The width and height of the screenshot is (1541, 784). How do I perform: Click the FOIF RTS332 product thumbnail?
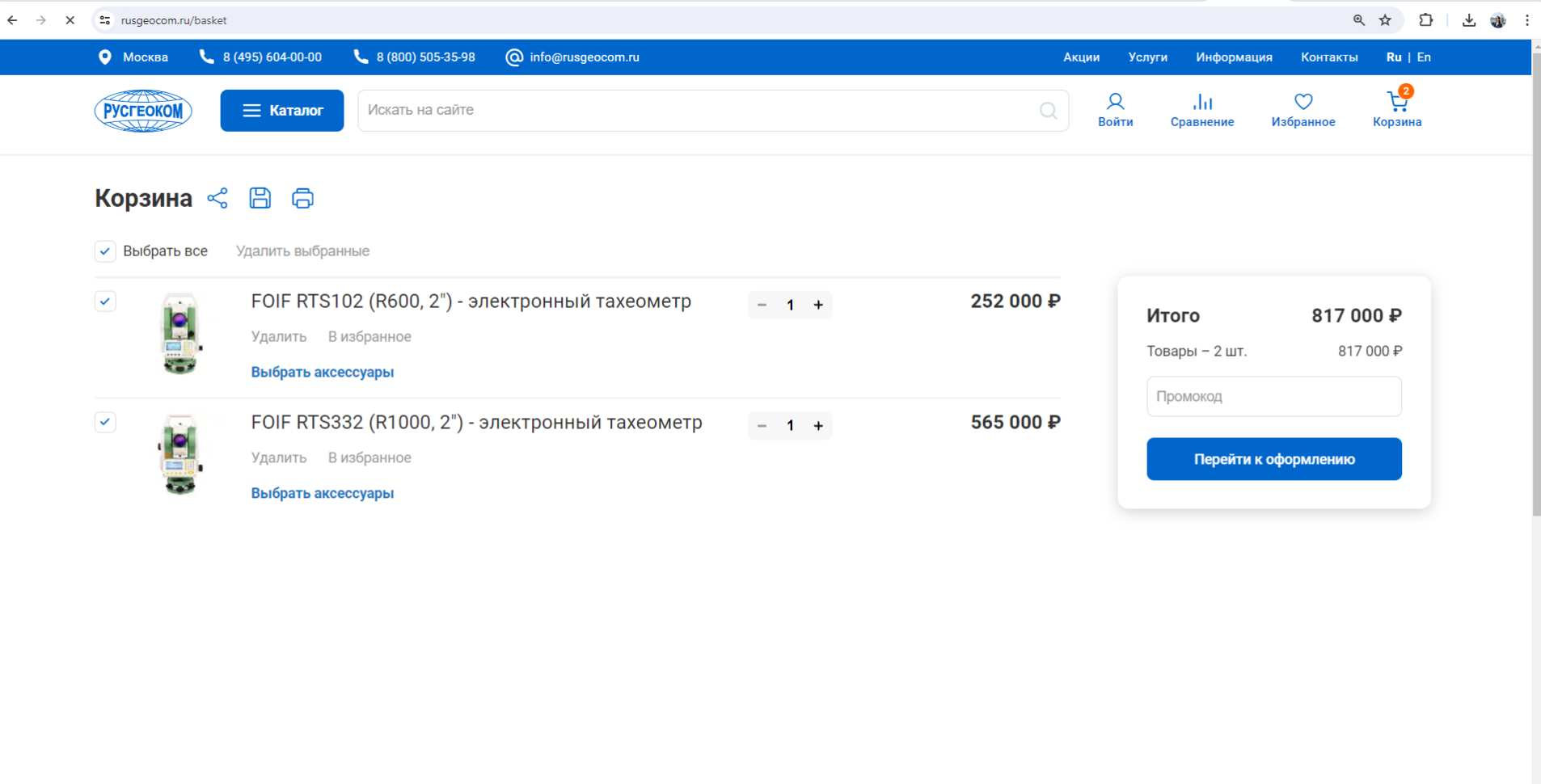(180, 454)
